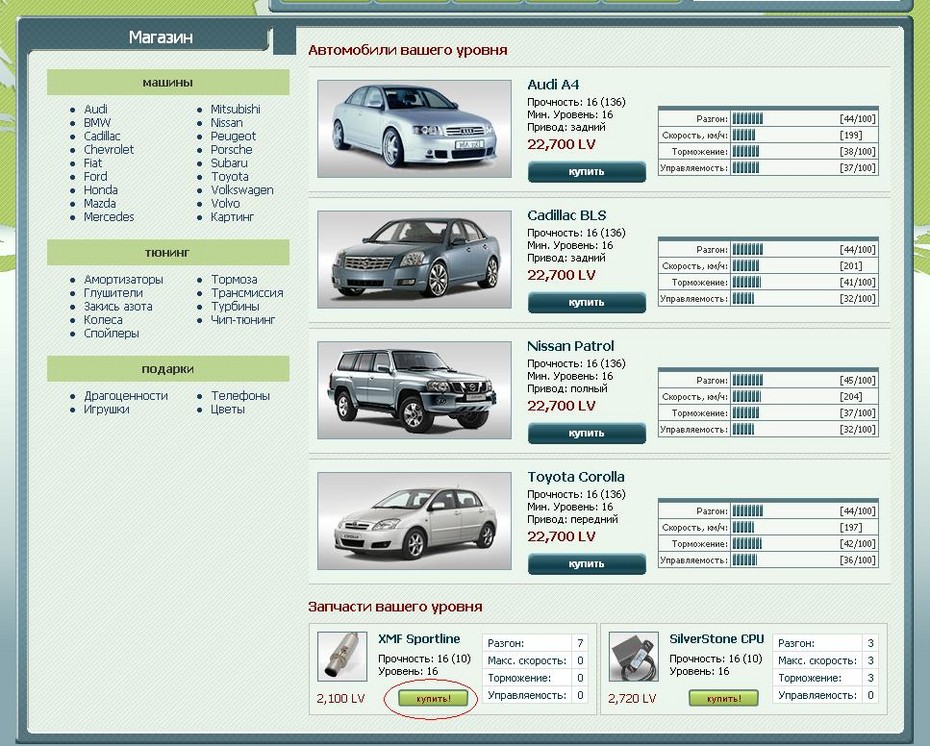Screen dimensions: 930x746
Task: Open the Toyota category link
Action: click(230, 177)
